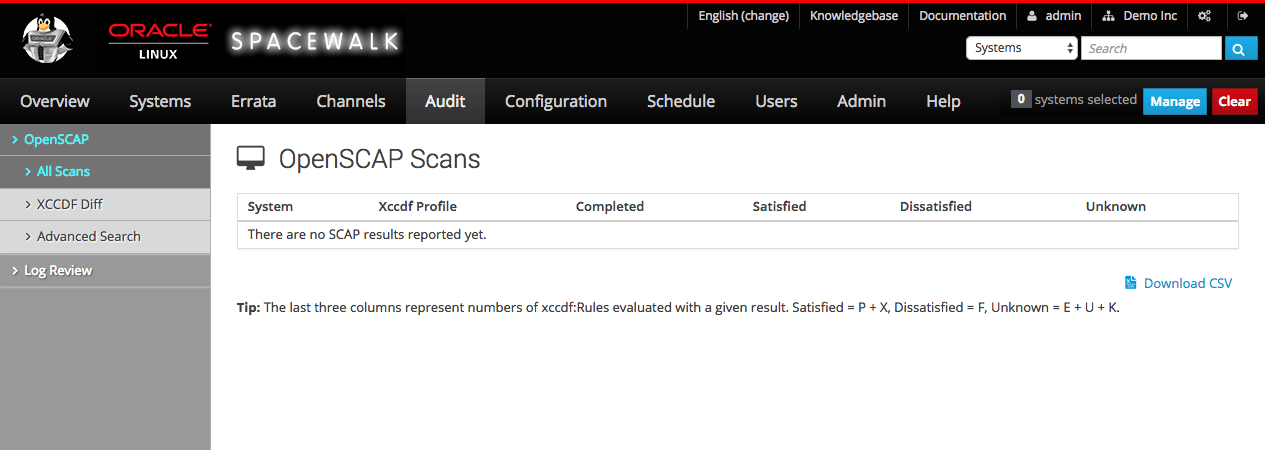Open preferences via the gears icon
Screen dimensions: 1265x450
[x=1205, y=16]
